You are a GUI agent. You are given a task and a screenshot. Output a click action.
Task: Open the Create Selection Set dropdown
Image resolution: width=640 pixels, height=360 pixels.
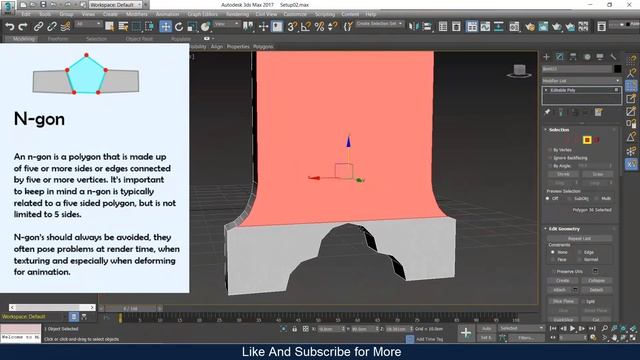click(379, 24)
